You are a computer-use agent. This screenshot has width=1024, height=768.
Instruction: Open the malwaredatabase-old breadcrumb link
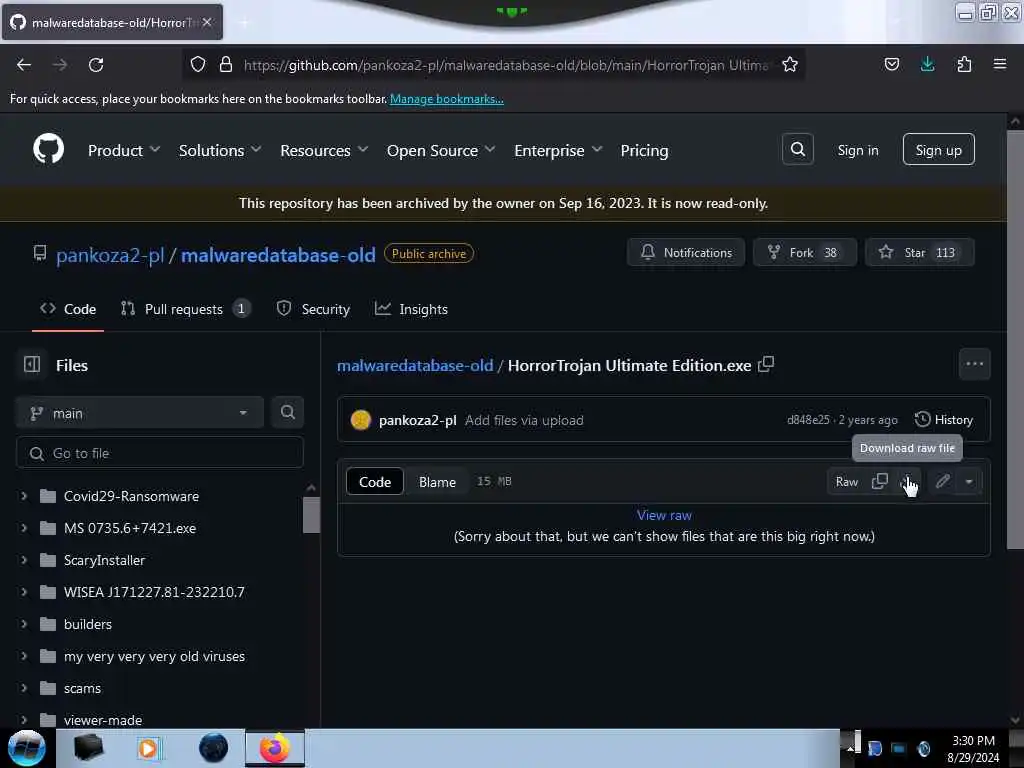coord(415,365)
